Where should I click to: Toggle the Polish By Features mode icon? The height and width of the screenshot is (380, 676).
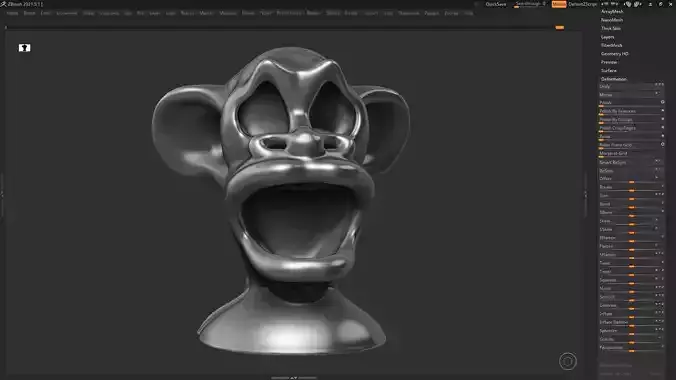[x=663, y=111]
